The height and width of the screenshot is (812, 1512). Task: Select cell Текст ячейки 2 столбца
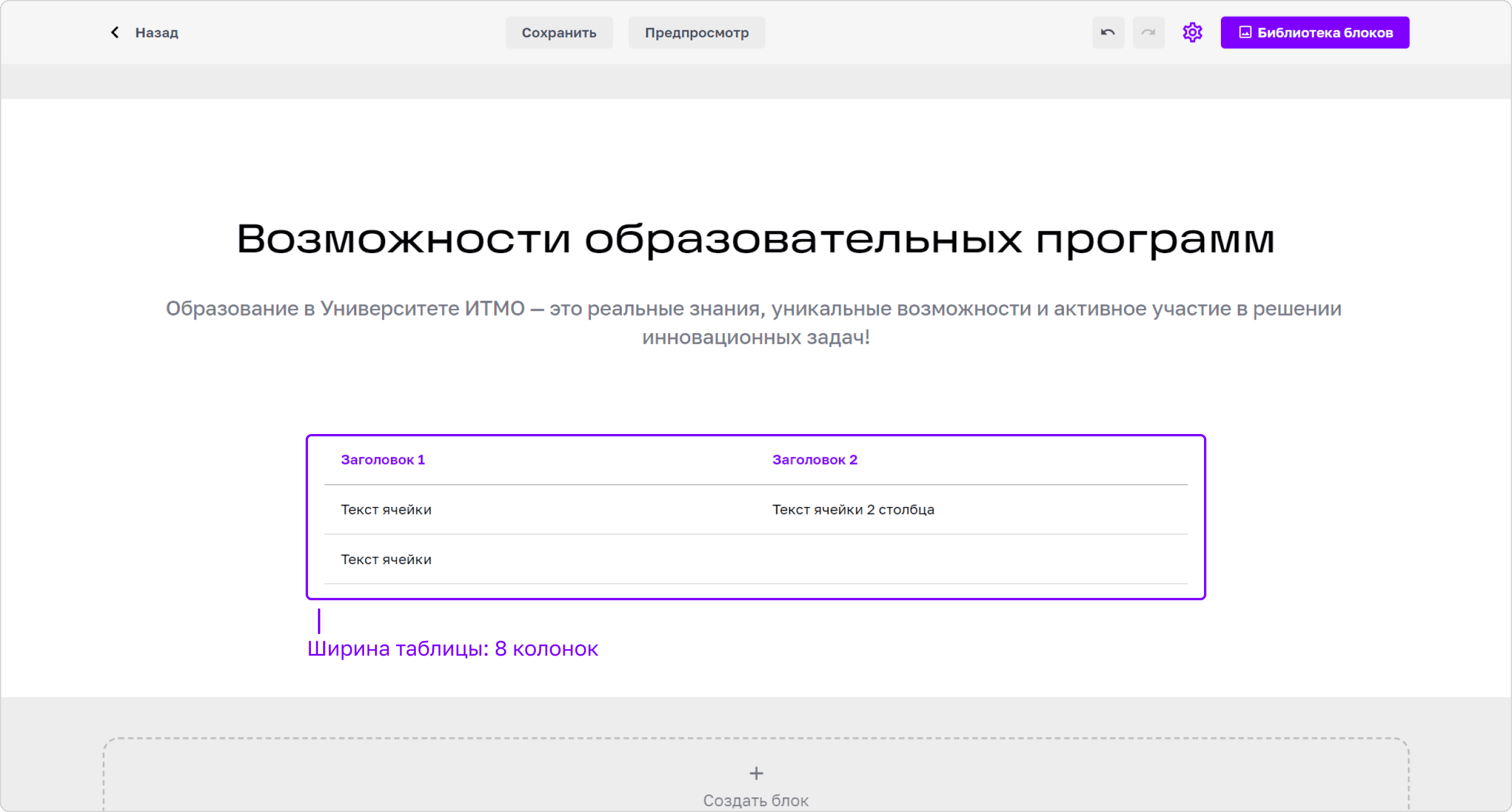[853, 510]
